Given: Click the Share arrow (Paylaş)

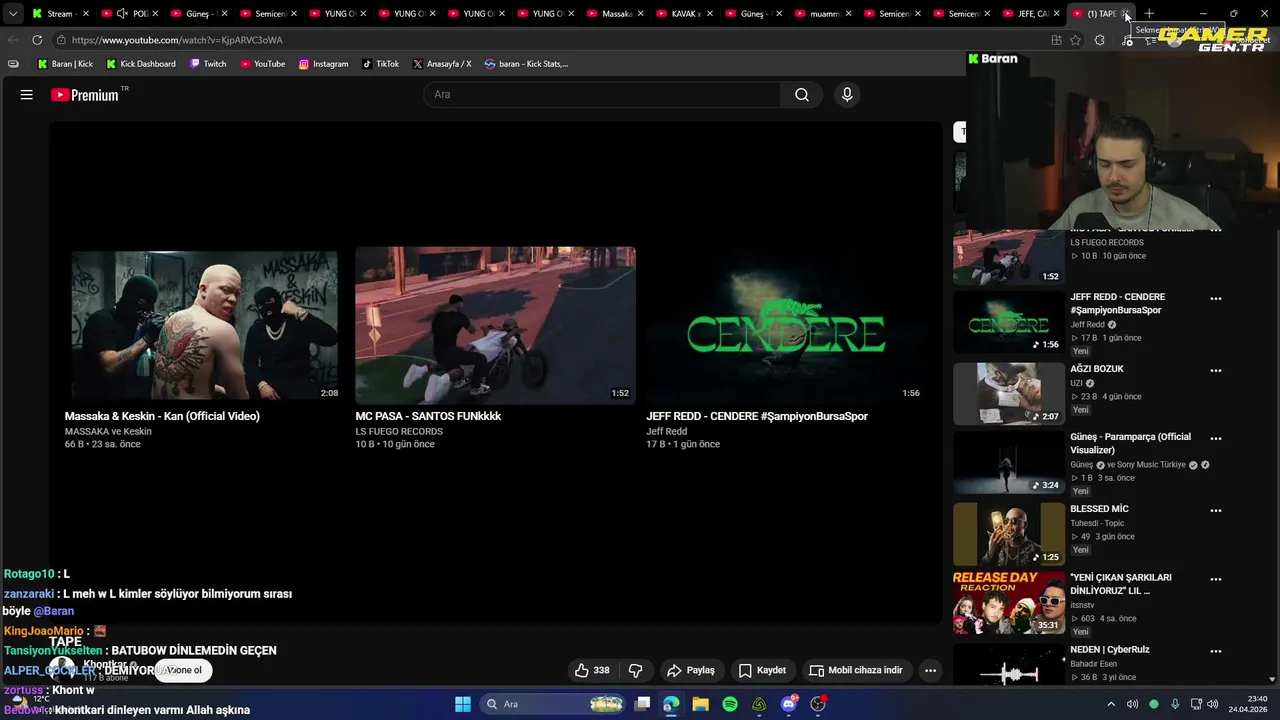Looking at the screenshot, I should click(x=691, y=671).
